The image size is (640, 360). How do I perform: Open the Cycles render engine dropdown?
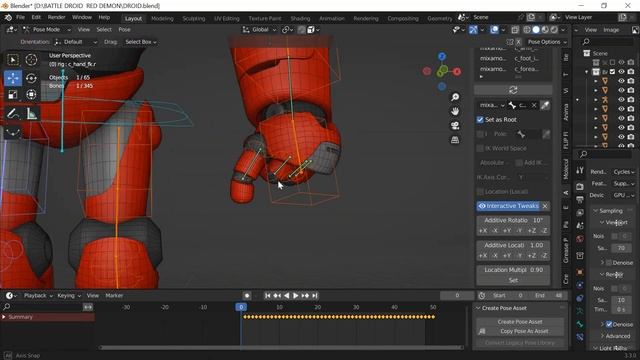(624, 172)
